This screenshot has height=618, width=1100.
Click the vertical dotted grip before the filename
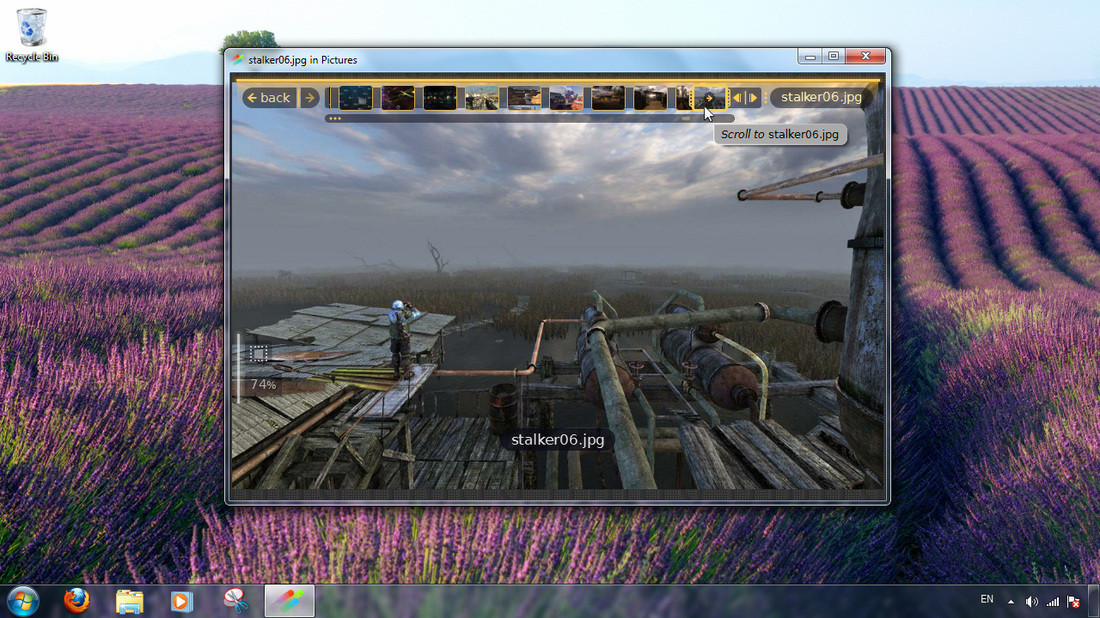point(765,98)
